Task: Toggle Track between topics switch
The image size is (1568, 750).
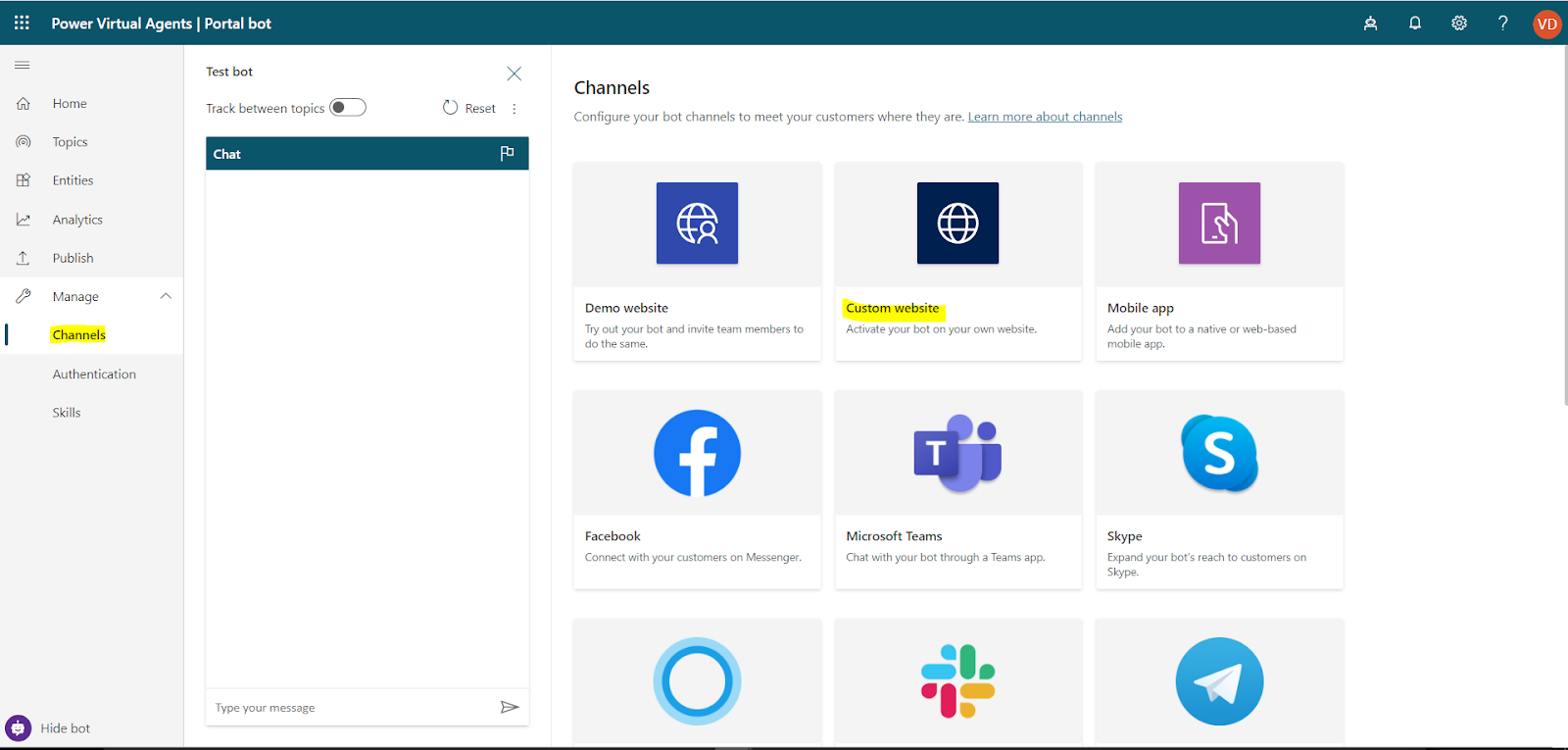Action: coord(348,108)
